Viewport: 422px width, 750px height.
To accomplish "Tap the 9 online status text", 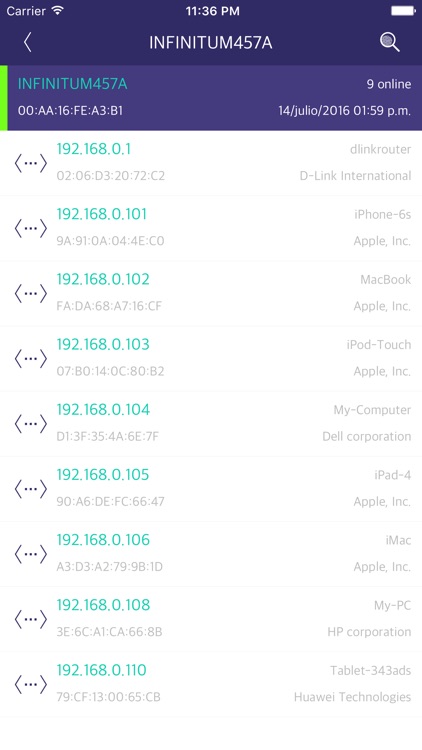I will point(389,84).
